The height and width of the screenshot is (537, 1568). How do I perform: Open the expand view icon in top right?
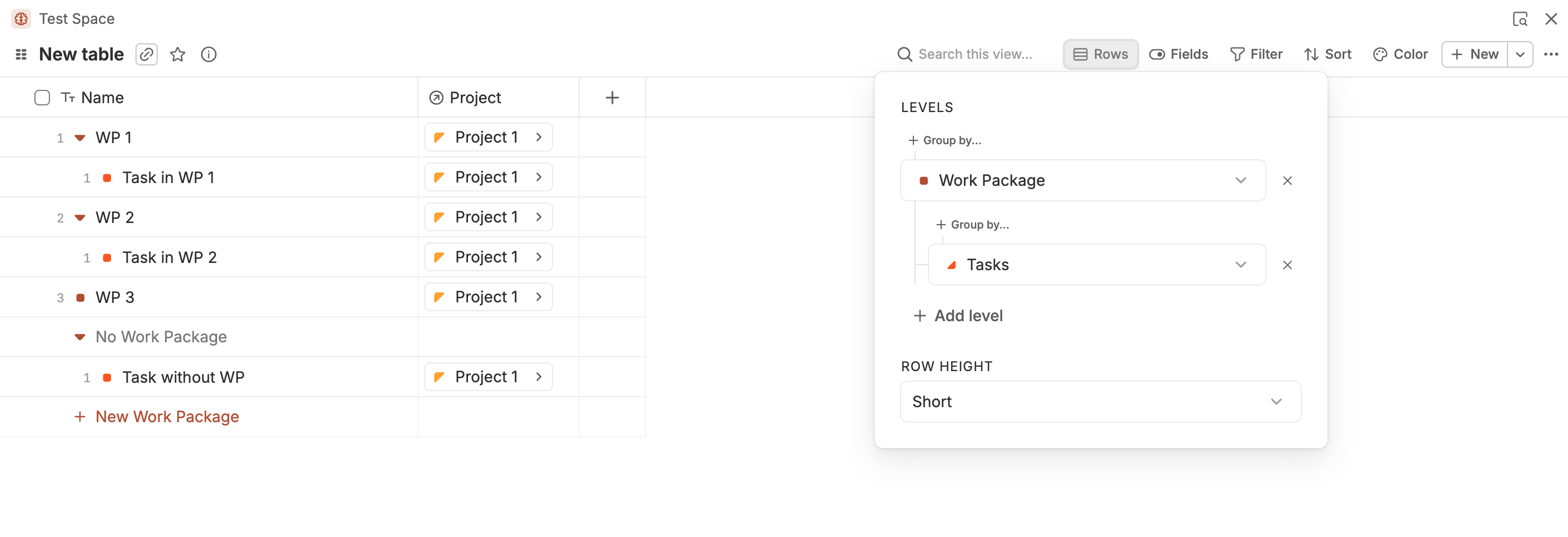pos(1520,19)
